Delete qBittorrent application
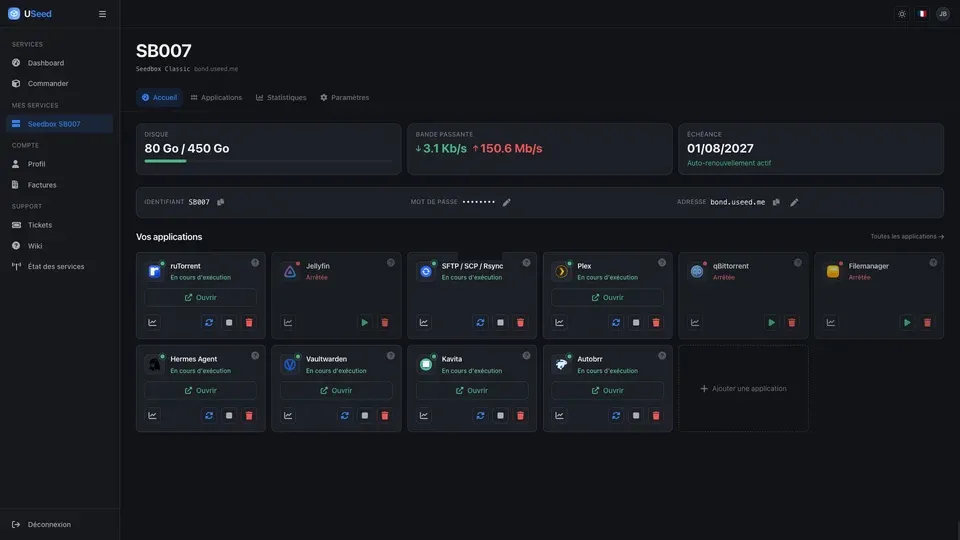This screenshot has width=960, height=540. 792,323
